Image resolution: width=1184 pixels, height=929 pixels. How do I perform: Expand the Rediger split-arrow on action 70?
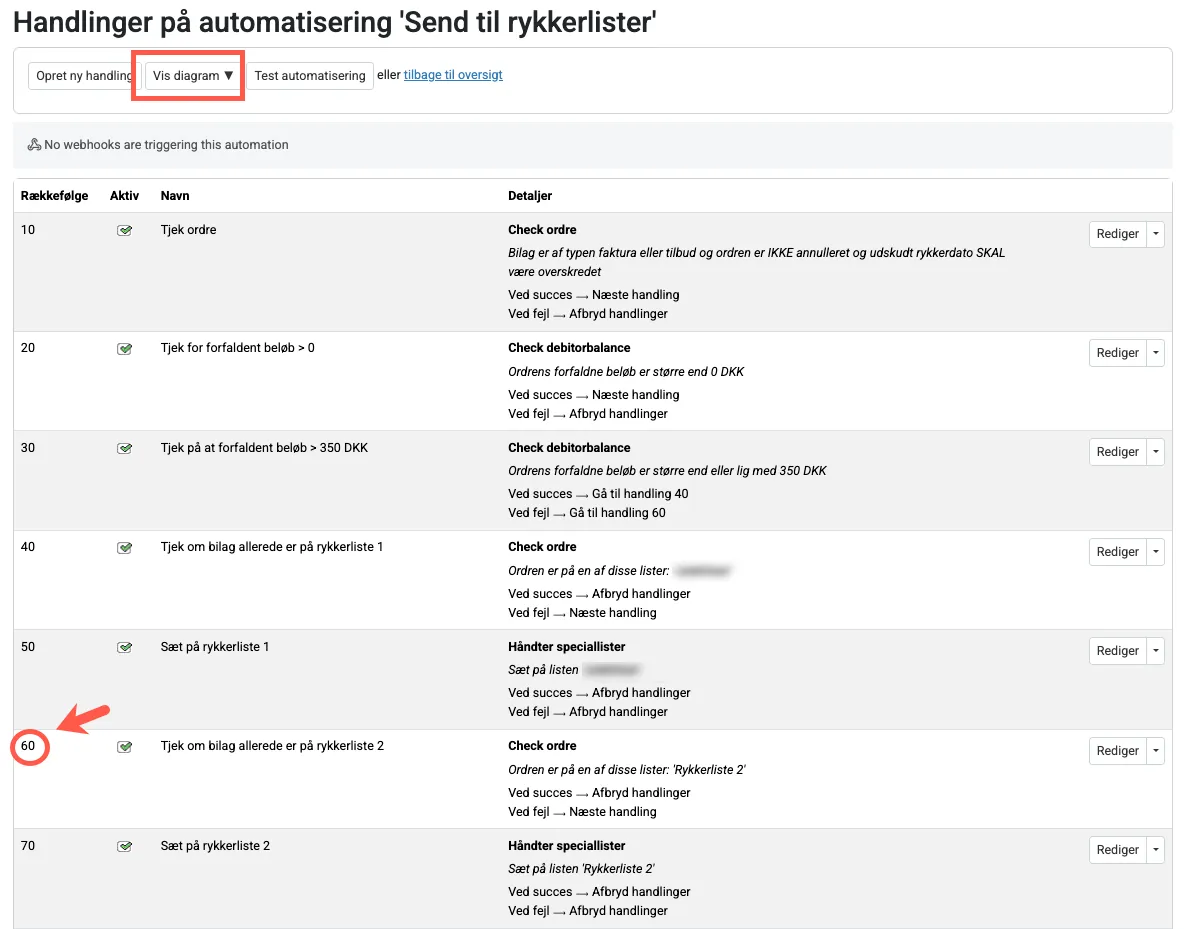[x=1155, y=849]
